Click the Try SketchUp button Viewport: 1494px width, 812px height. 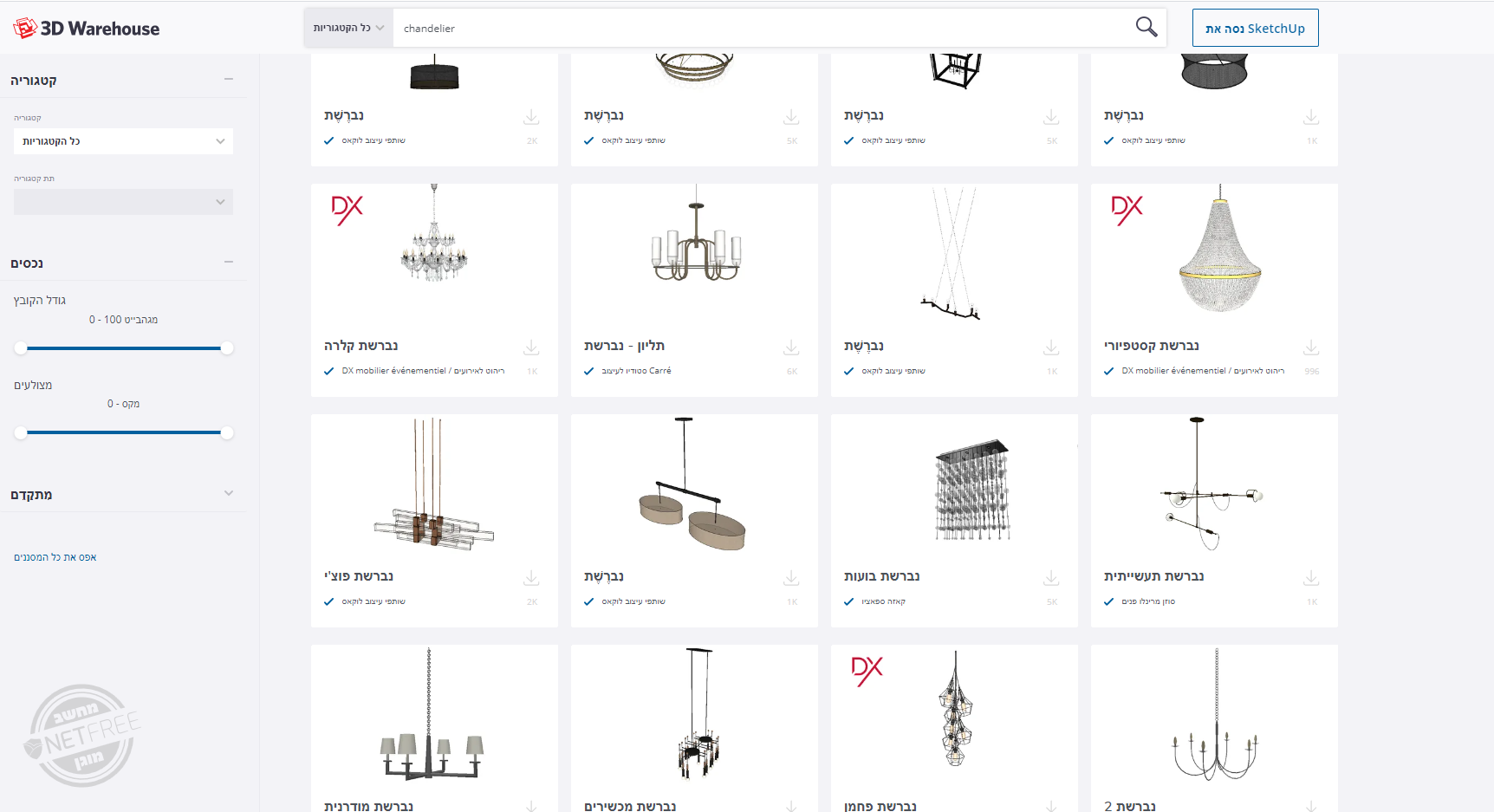coord(1255,28)
